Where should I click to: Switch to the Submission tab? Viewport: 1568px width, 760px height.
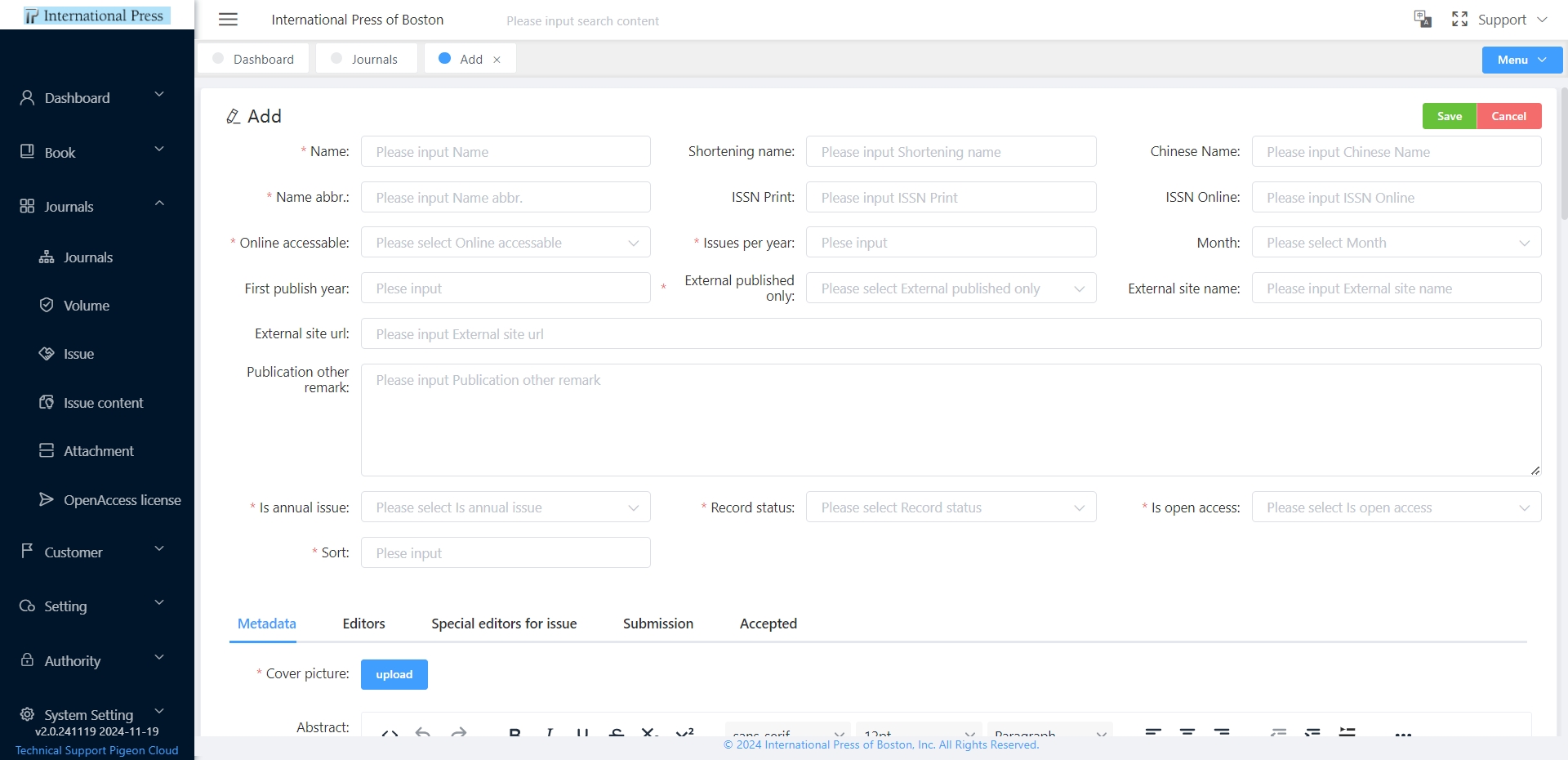[658, 624]
